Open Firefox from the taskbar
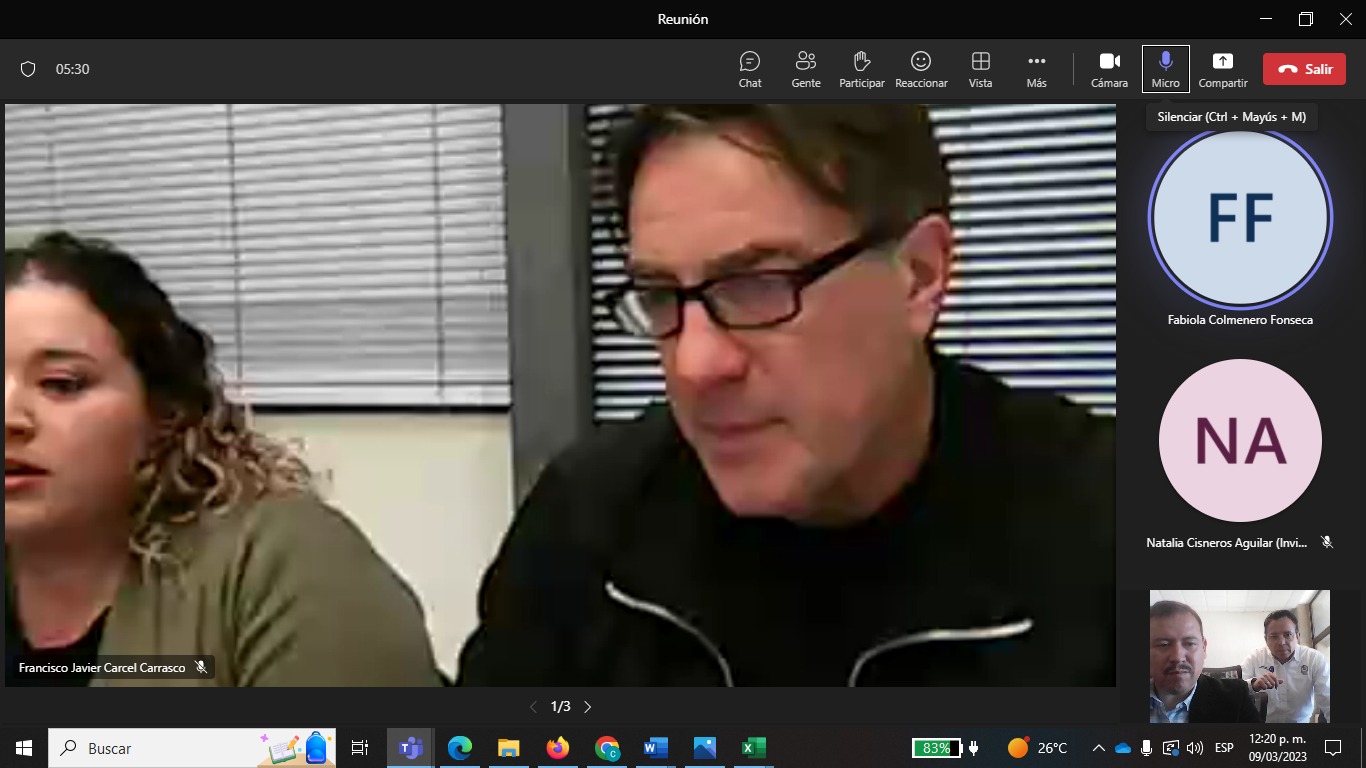This screenshot has height=768, width=1366. click(x=558, y=748)
